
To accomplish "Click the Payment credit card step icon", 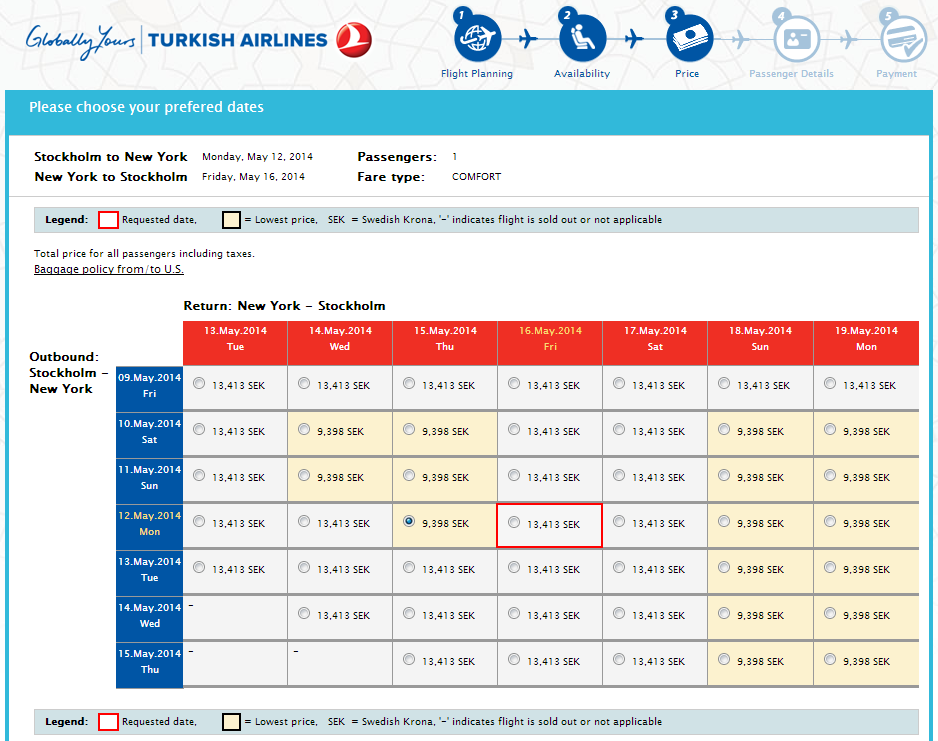I will [x=902, y=40].
